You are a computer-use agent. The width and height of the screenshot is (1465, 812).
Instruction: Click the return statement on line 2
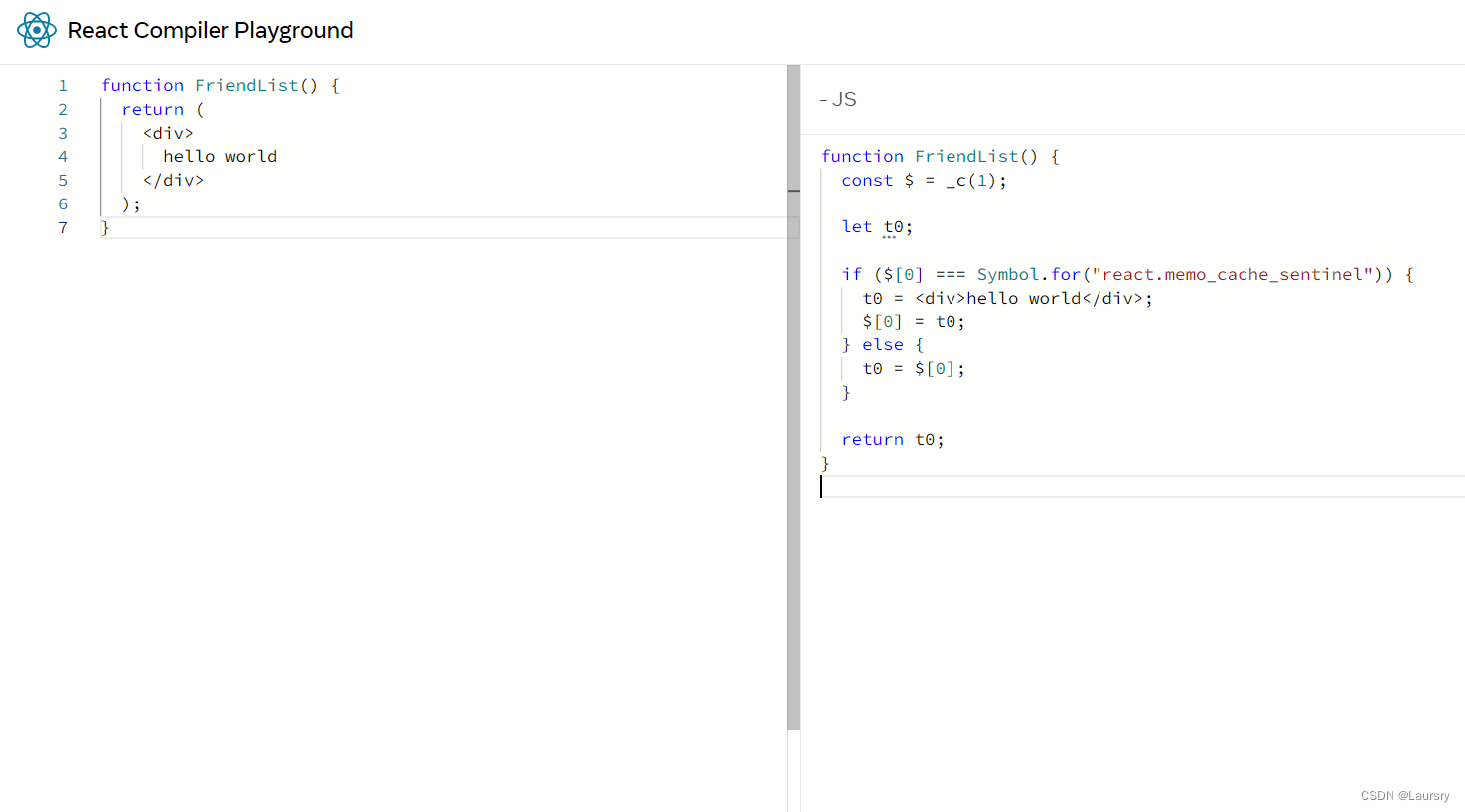coord(153,109)
